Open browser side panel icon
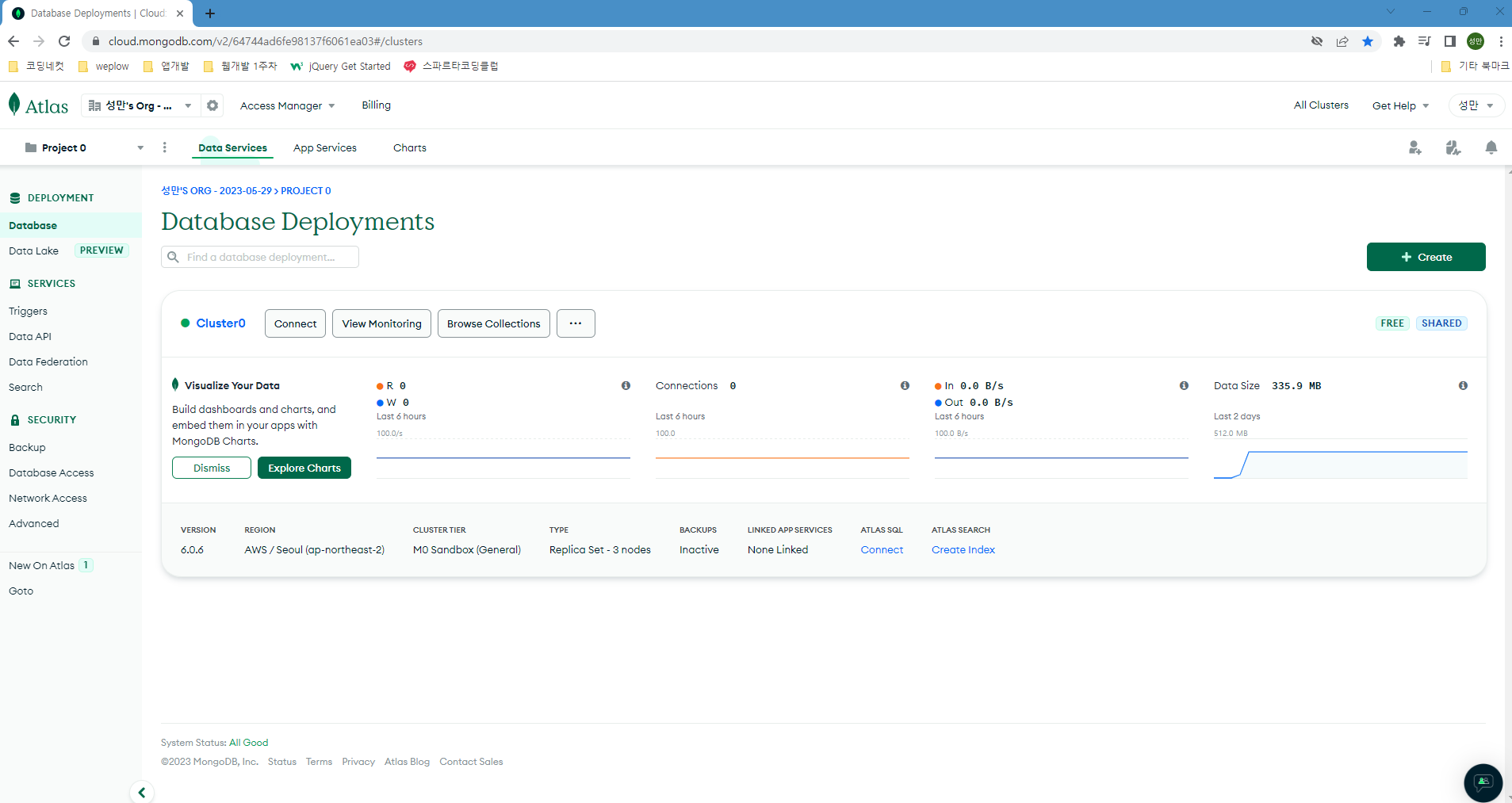1512x803 pixels. [1450, 41]
